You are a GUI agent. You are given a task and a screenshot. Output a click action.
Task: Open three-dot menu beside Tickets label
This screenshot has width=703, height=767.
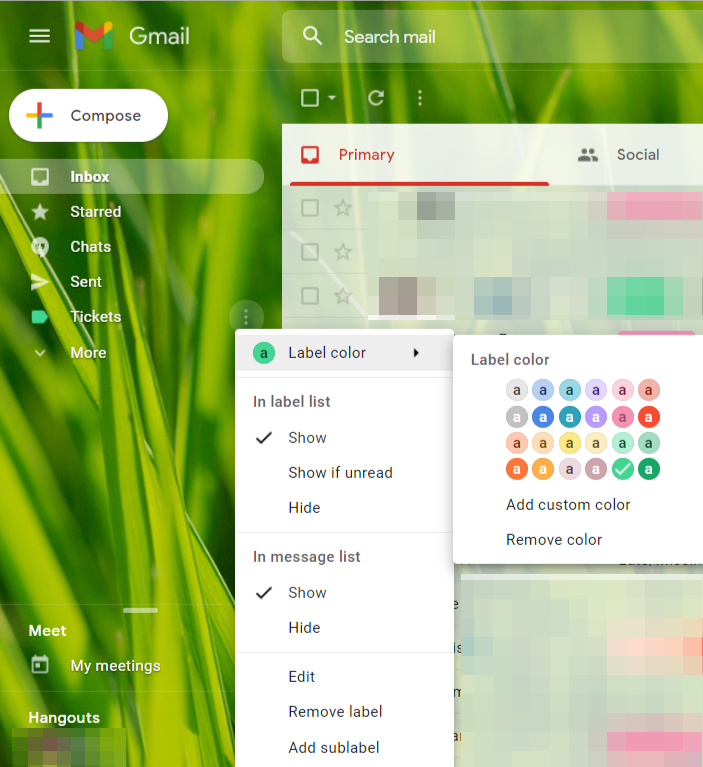(246, 317)
